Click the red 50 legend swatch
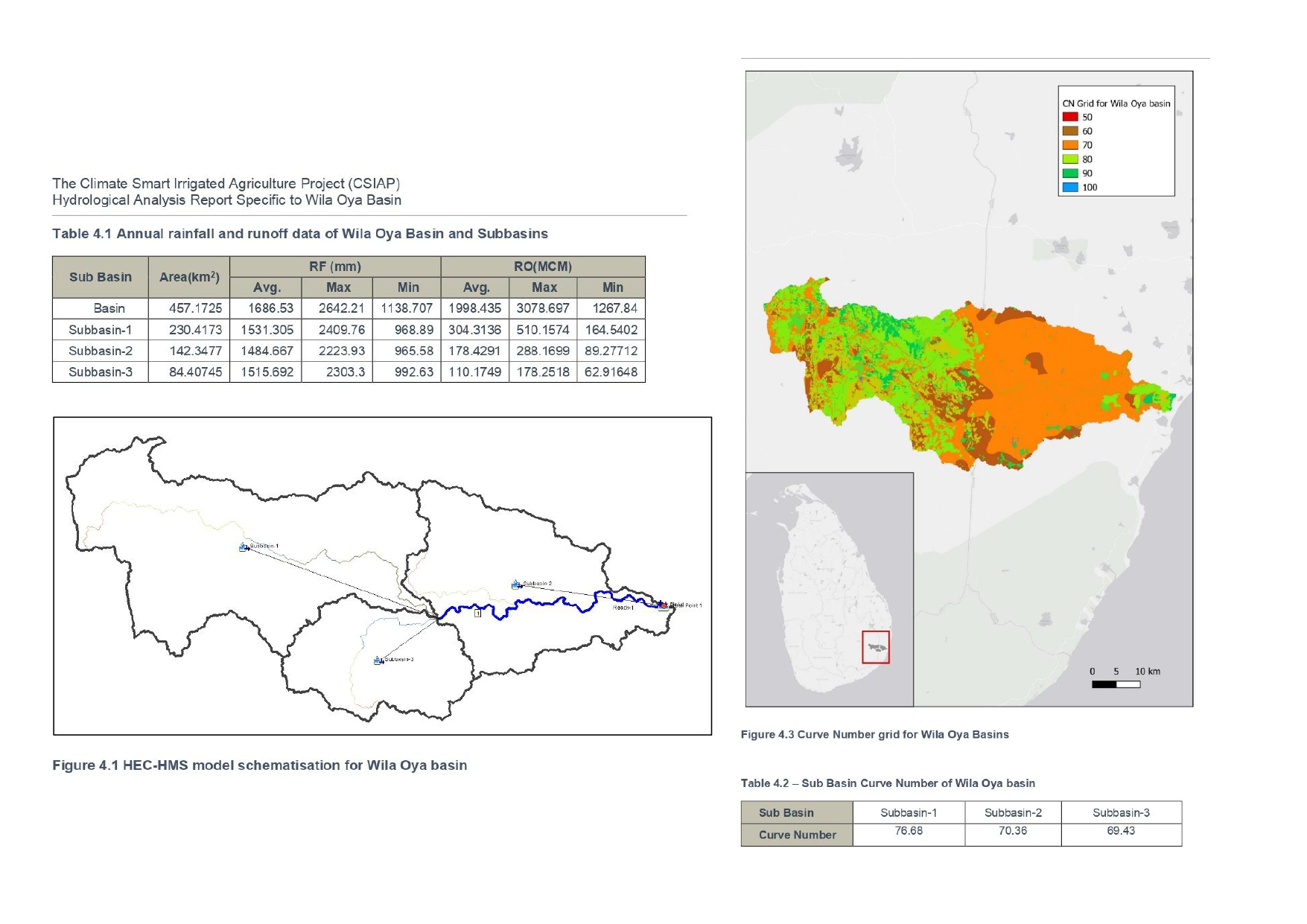This screenshot has height=924, width=1307. 1069,117
